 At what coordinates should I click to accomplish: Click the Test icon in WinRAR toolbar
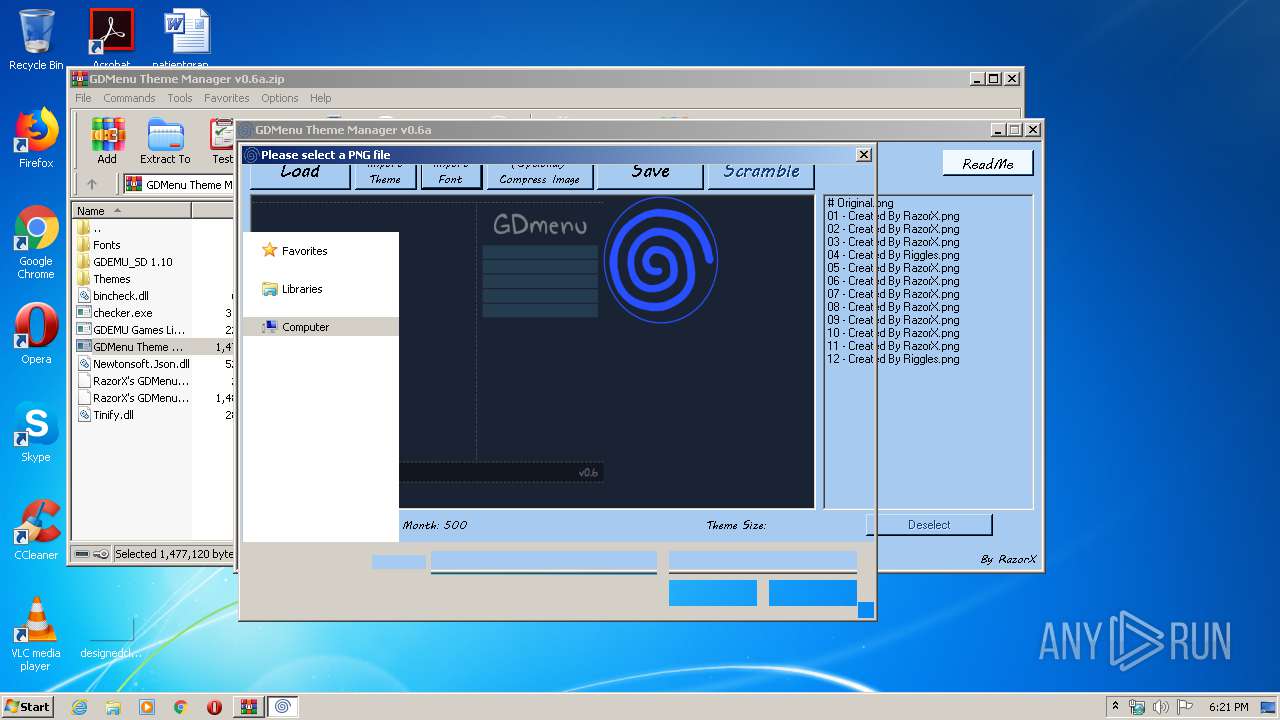pos(222,141)
